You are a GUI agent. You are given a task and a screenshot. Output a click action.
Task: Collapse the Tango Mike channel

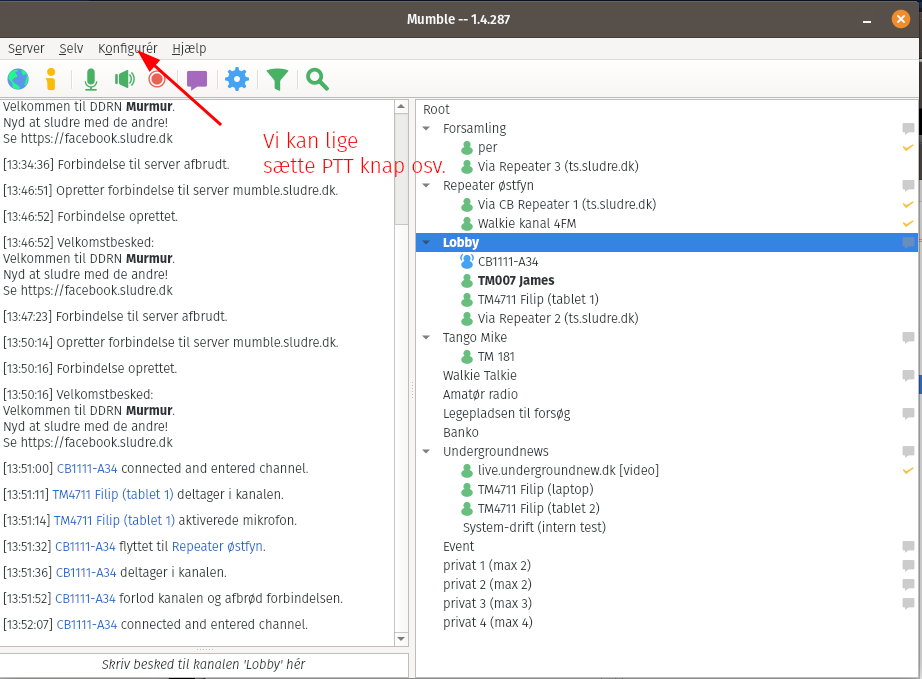(426, 337)
